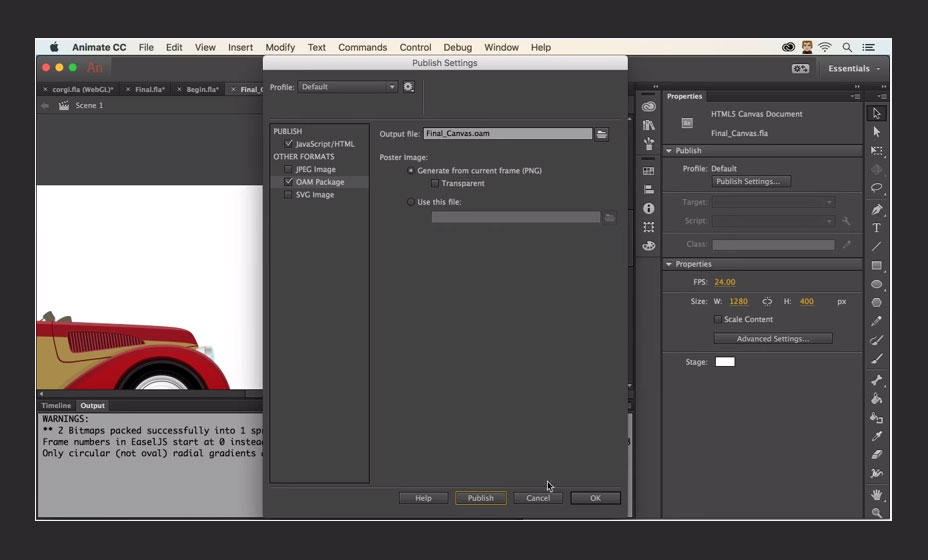Collapse the Publish section in Properties
This screenshot has height=560, width=928.
pos(669,151)
